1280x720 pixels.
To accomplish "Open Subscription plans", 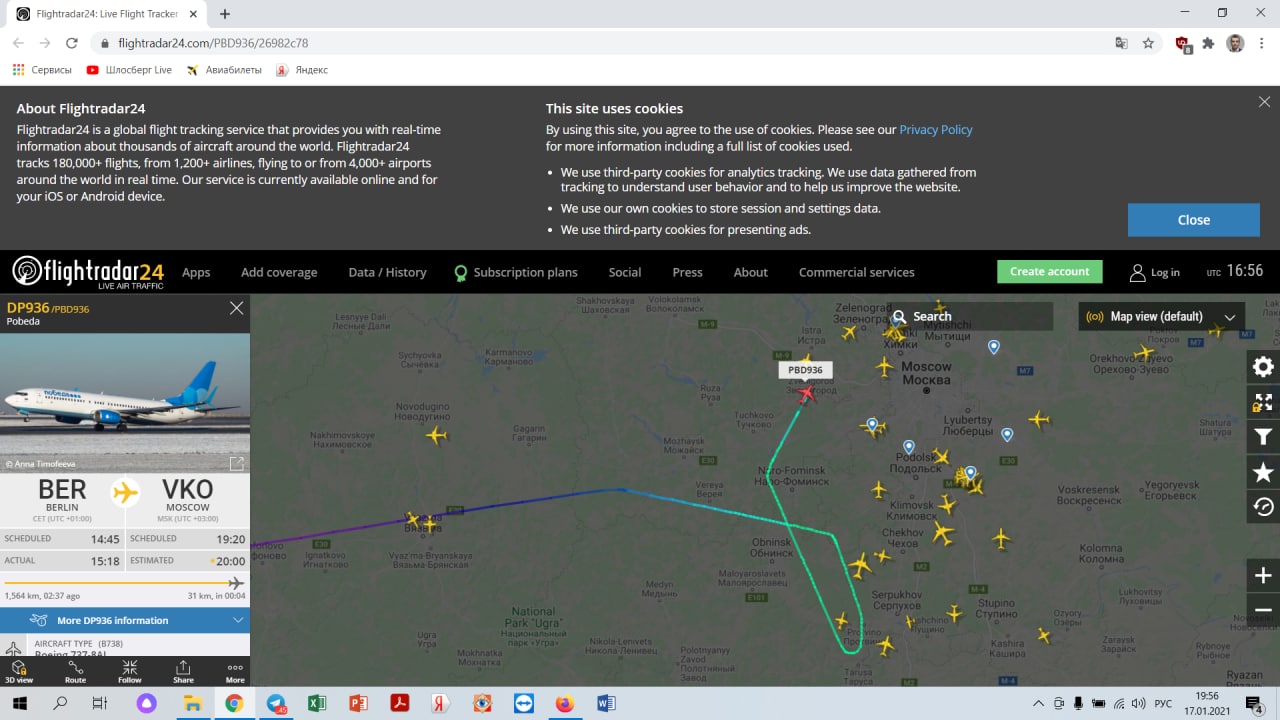I will click(516, 272).
